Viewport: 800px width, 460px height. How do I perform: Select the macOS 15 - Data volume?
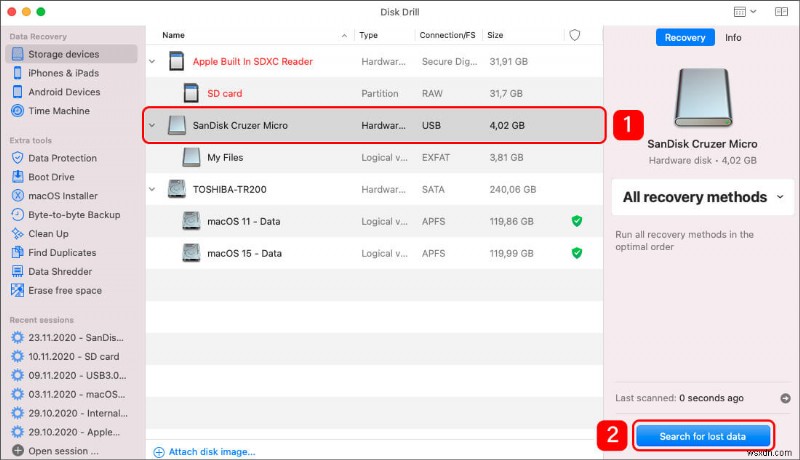point(374,253)
